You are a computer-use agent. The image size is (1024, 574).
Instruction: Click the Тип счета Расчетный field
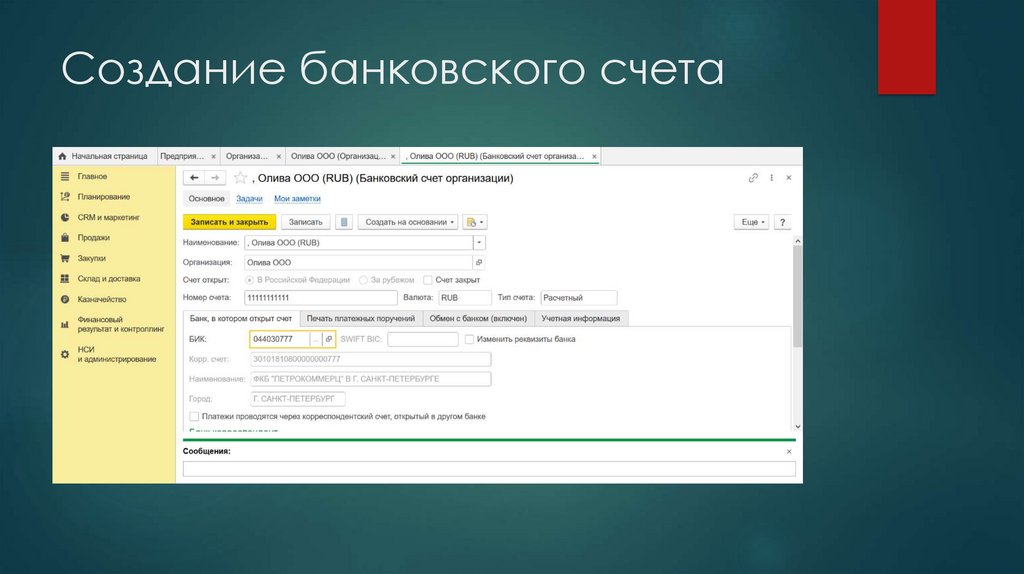tap(579, 298)
